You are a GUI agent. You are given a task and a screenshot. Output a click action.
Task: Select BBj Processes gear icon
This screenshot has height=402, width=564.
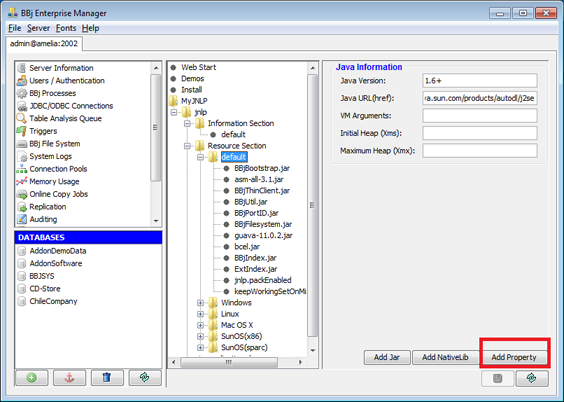coord(22,93)
